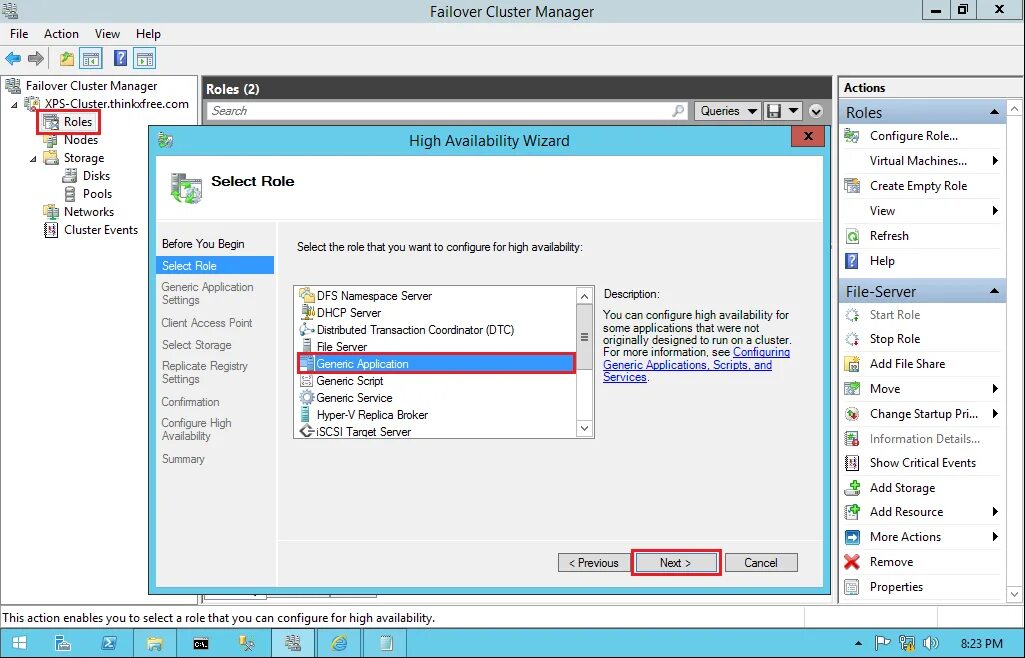The image size is (1025, 658).
Task: Collapse the XPS-Cluster.thinkxfree.com tree node
Action: click(x=14, y=105)
